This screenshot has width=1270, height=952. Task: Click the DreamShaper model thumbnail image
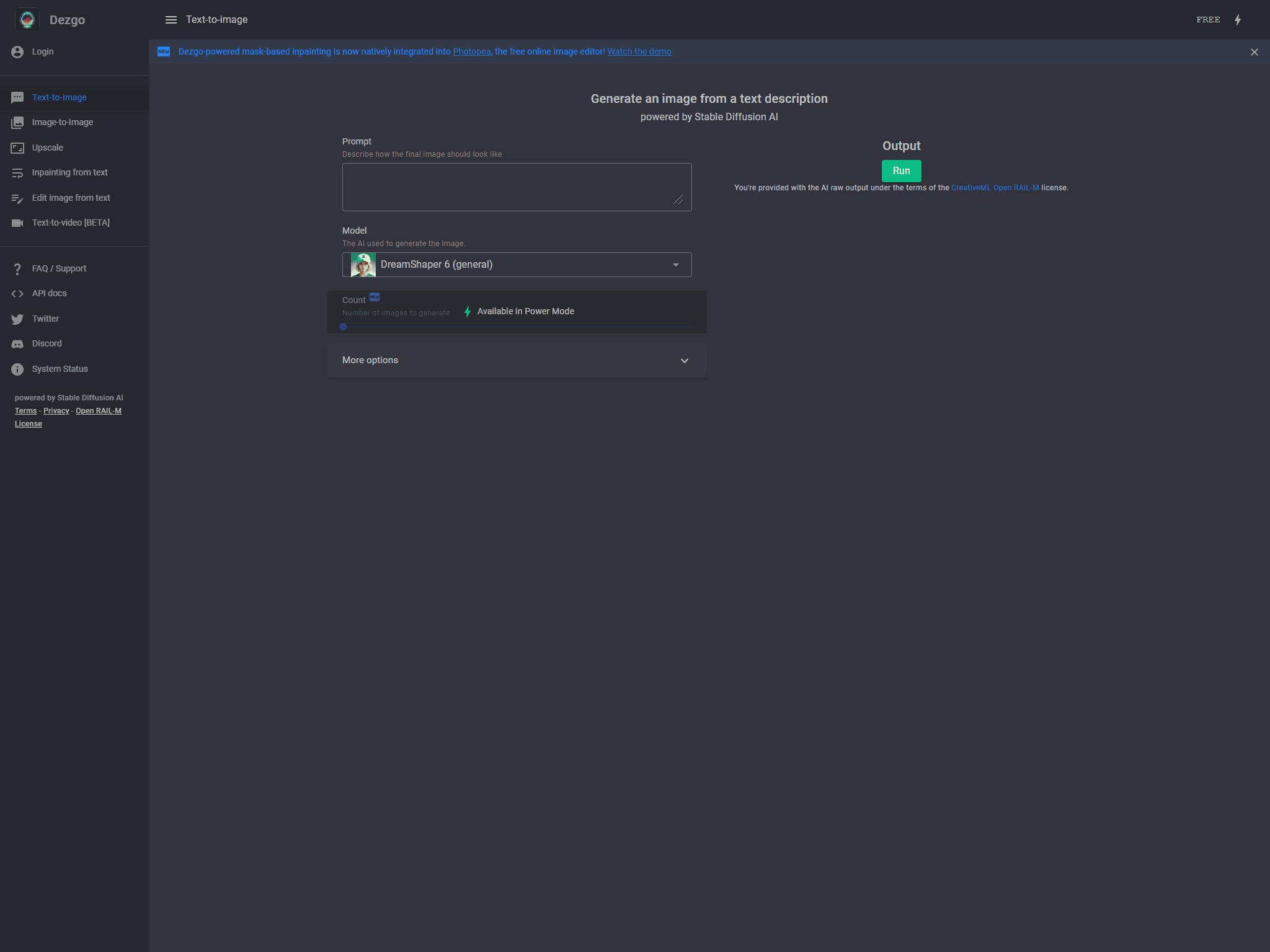(363, 265)
